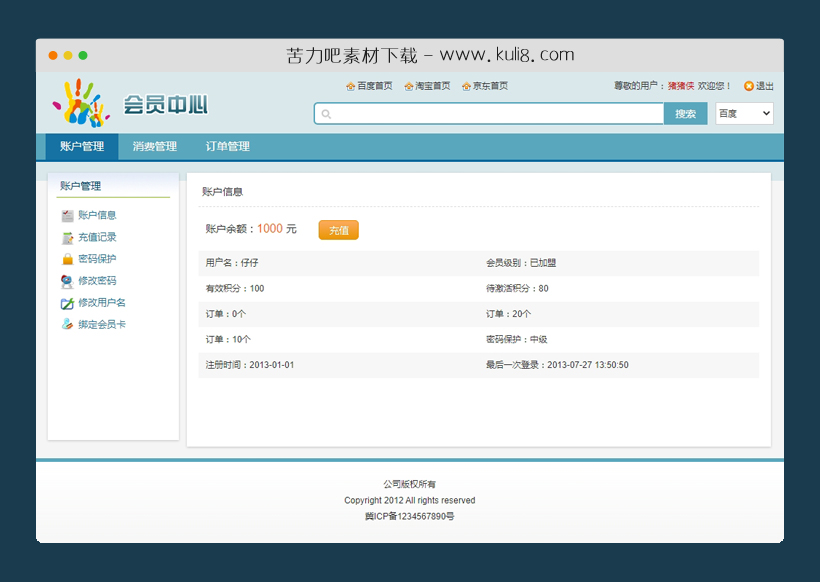This screenshot has height=582, width=820.
Task: Click the green macOS maximize dot
Action: 83,56
